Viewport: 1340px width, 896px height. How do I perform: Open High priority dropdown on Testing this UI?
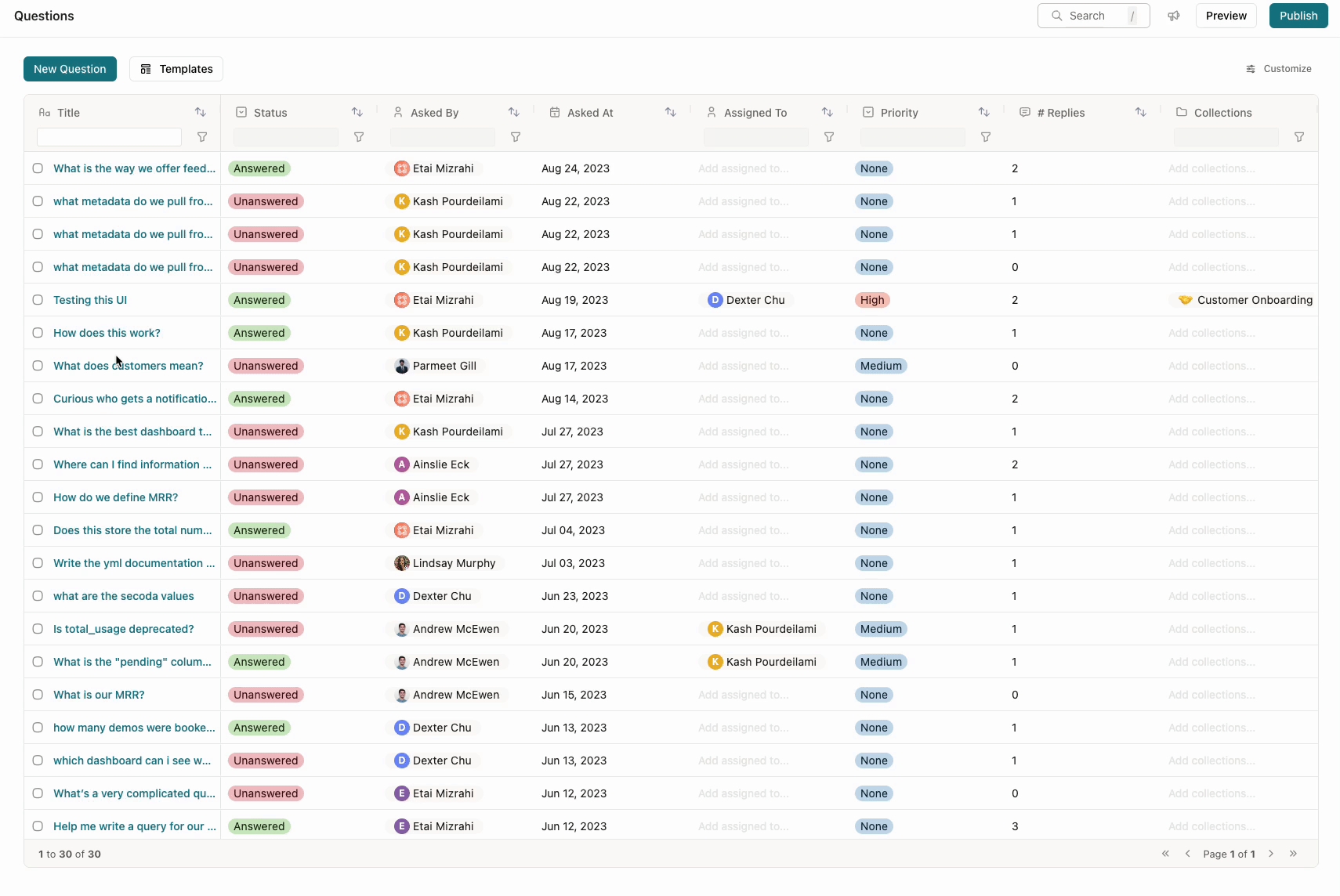click(x=872, y=300)
